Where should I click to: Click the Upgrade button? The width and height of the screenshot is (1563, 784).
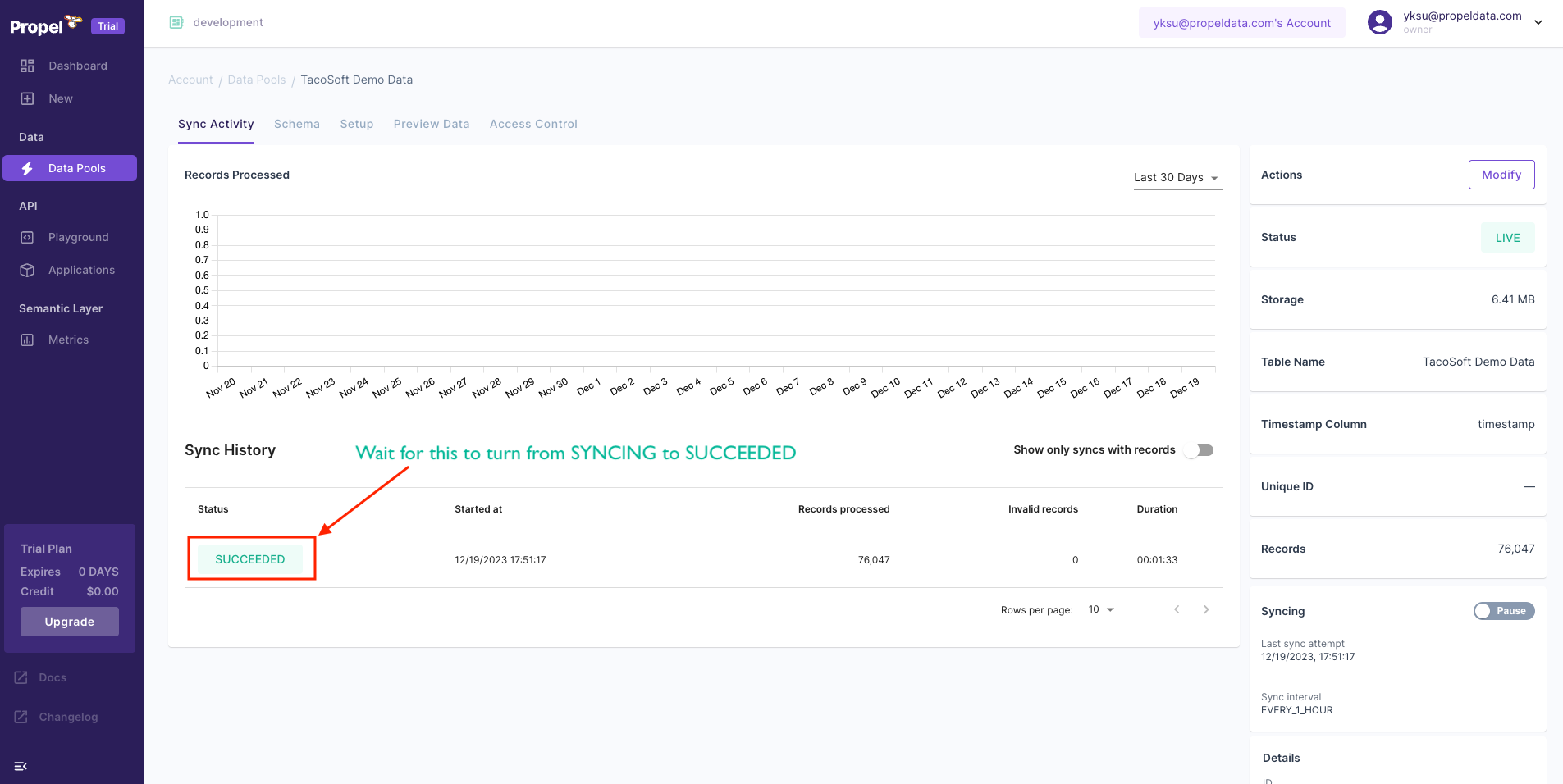(x=69, y=621)
